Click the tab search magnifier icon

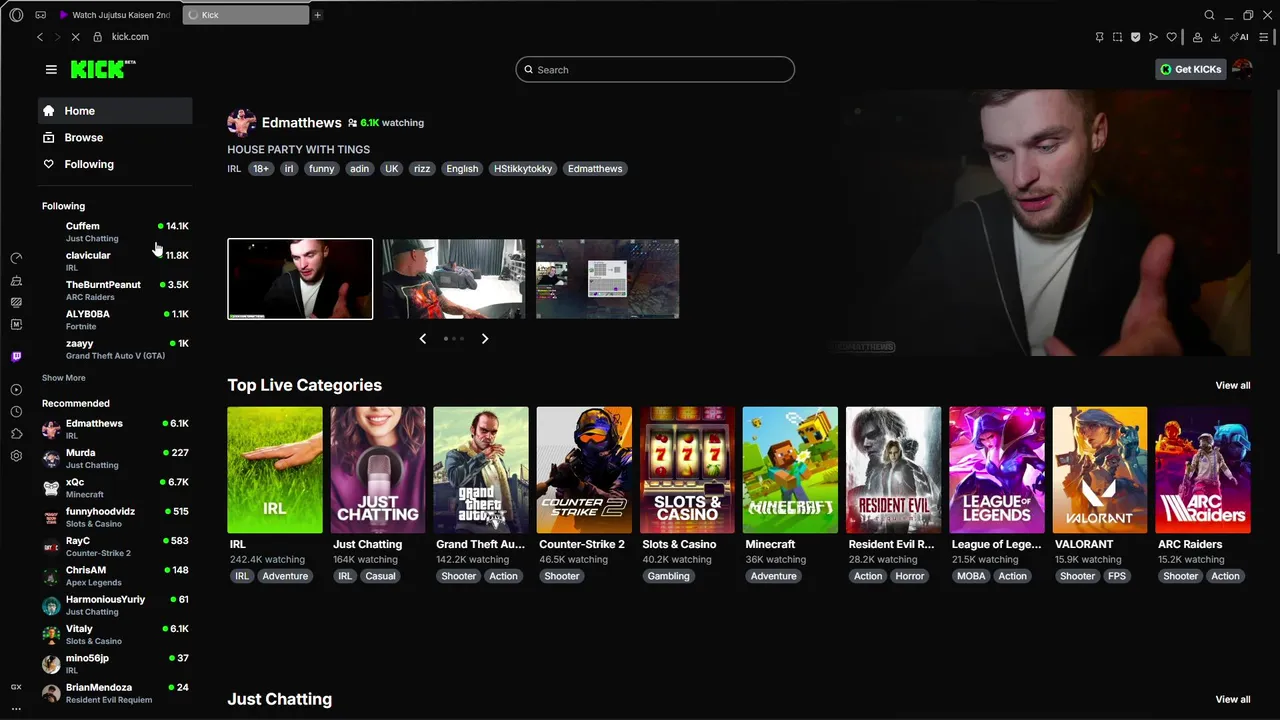tap(1209, 15)
